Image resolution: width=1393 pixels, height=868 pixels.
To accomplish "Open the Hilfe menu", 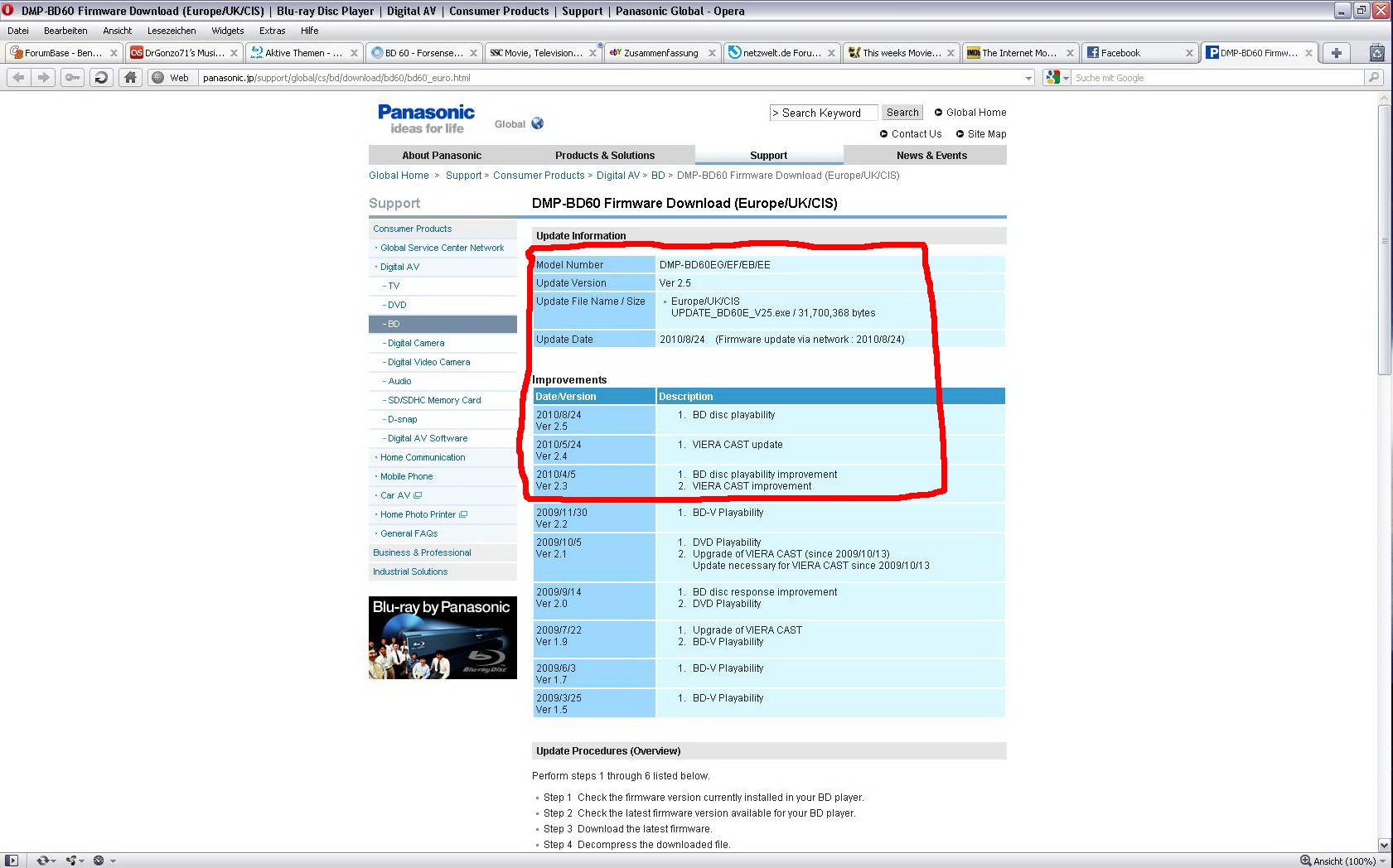I will tap(310, 31).
